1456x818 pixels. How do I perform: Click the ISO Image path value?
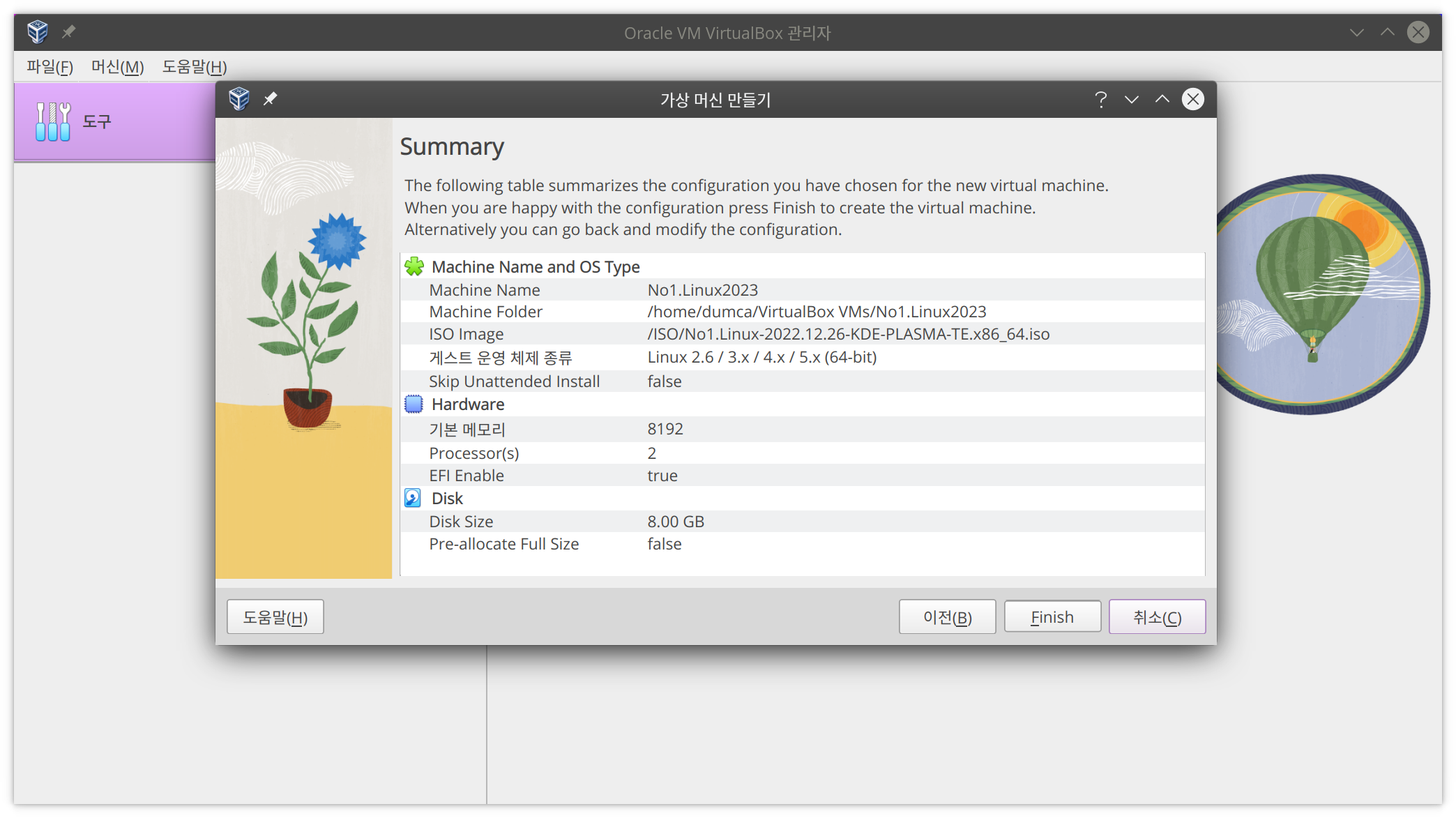click(x=848, y=334)
